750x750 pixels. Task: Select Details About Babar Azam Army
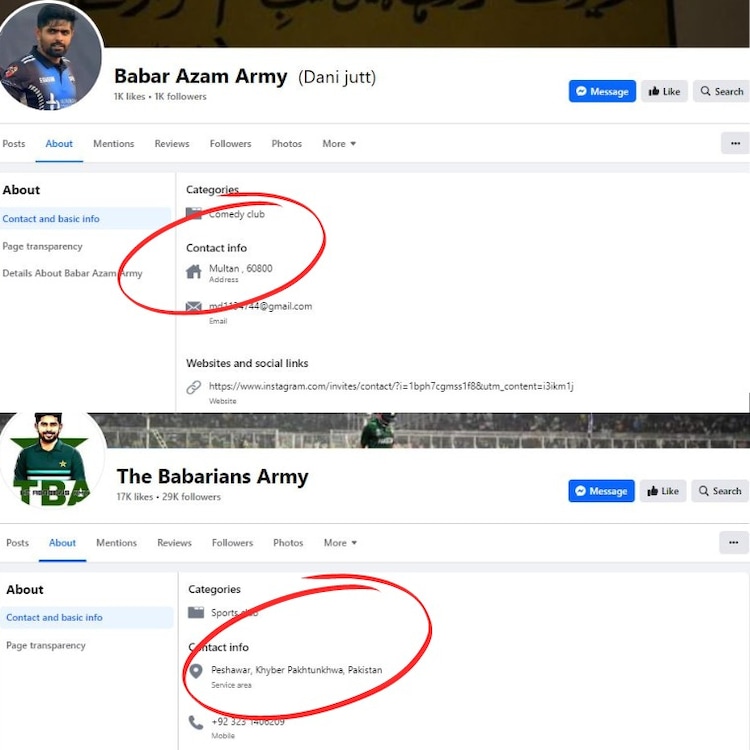(72, 273)
